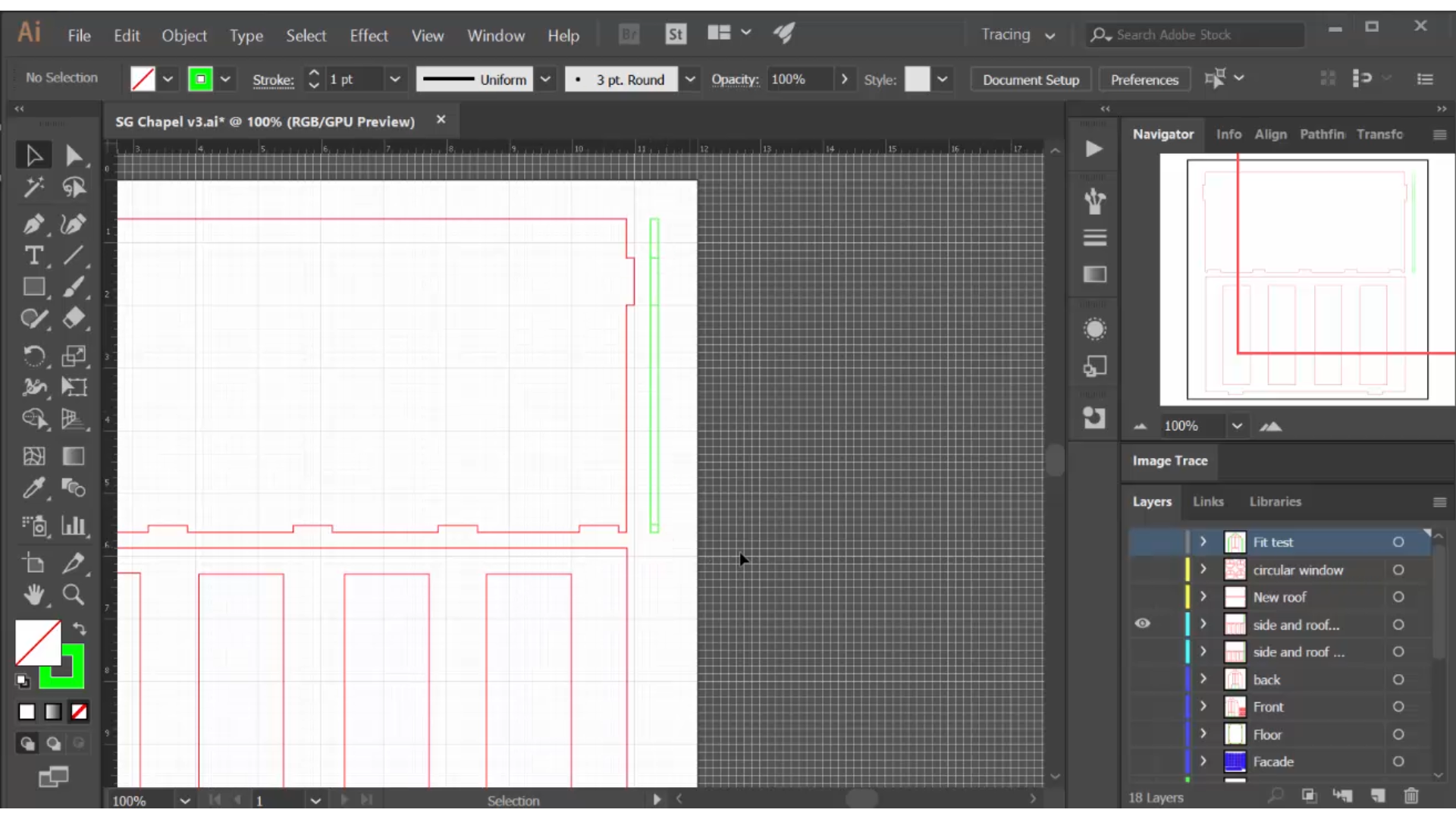Image resolution: width=1456 pixels, height=819 pixels.
Task: Toggle visibility of side and roof layer
Action: tap(1142, 624)
